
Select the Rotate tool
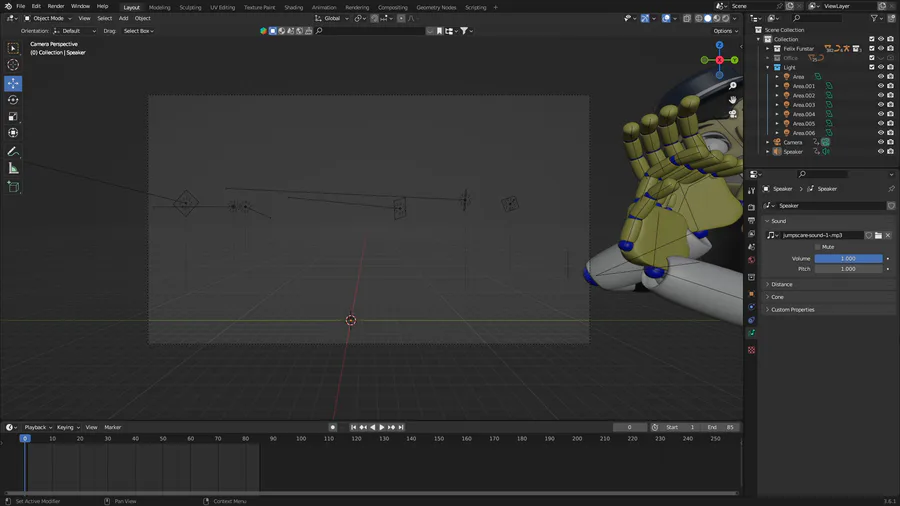[x=13, y=100]
